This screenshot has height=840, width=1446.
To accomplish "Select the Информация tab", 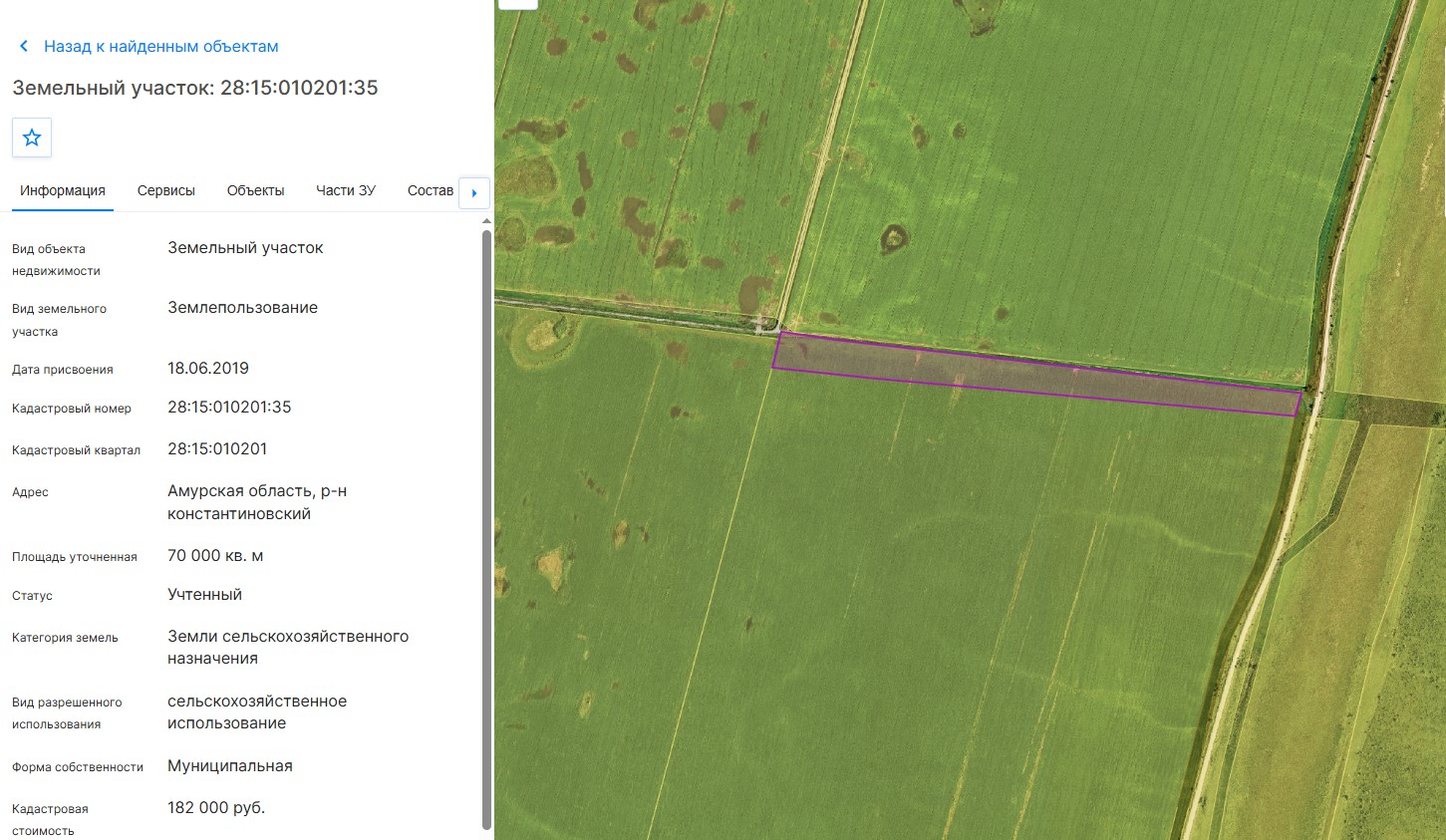I will tap(63, 190).
